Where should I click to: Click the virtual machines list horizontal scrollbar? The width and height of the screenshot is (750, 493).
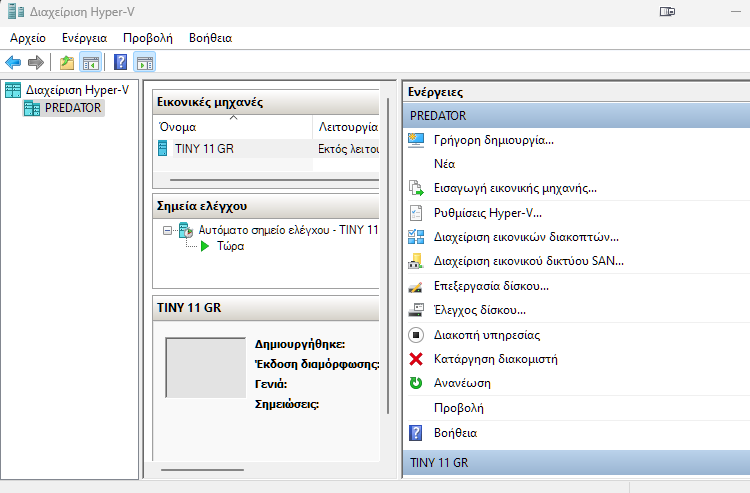point(274,180)
